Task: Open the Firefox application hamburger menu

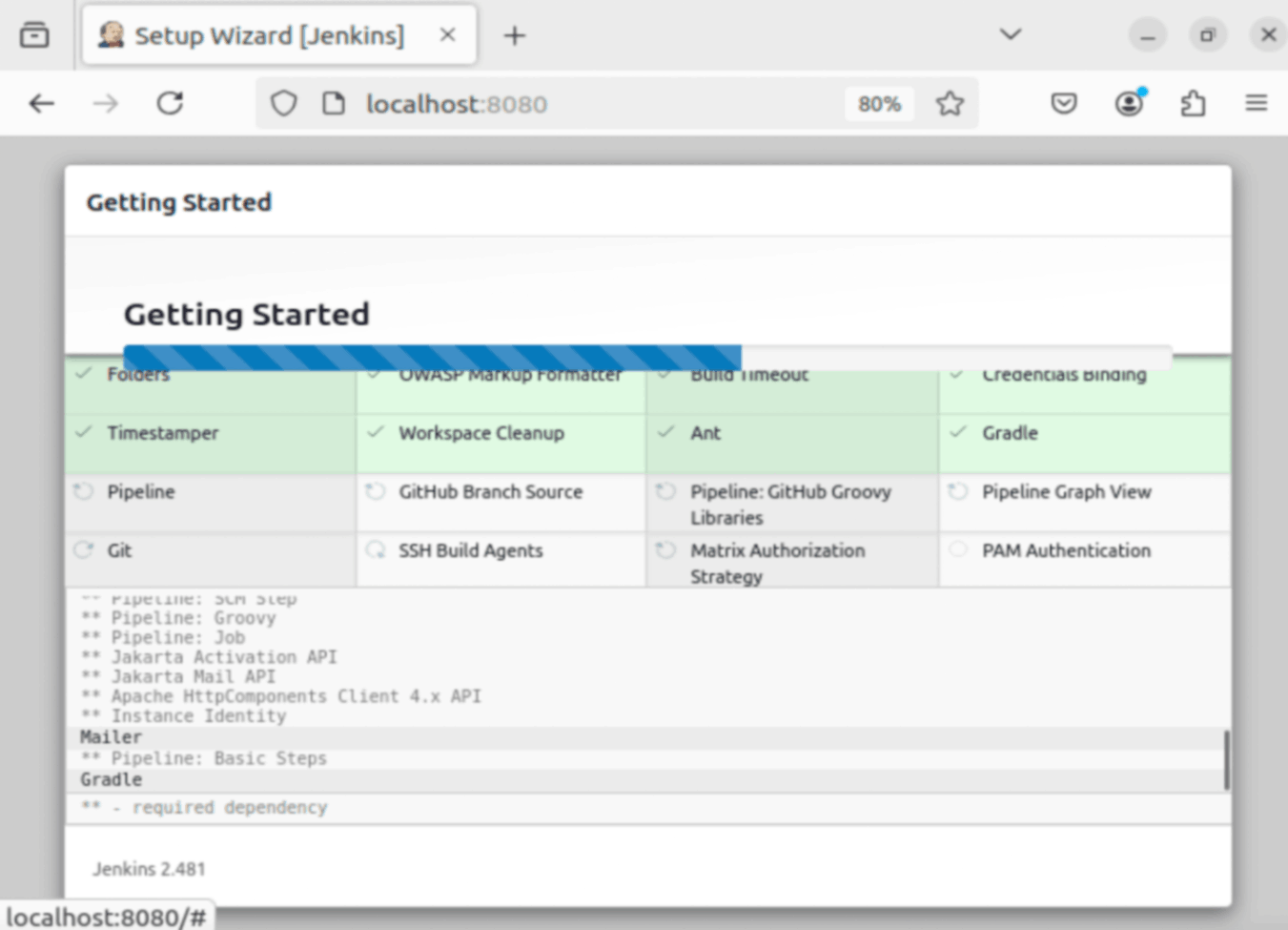Action: point(1257,103)
